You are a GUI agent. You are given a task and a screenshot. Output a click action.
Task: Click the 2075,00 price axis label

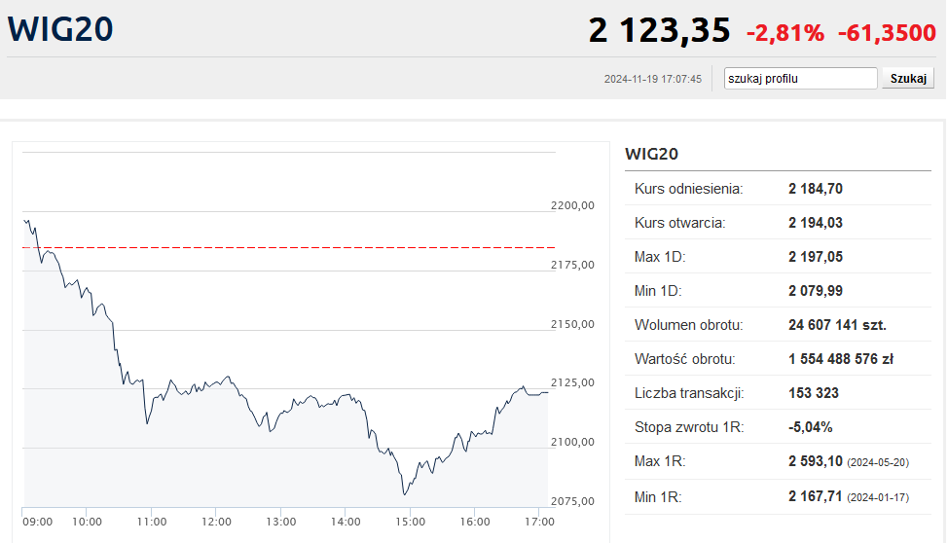tap(573, 501)
